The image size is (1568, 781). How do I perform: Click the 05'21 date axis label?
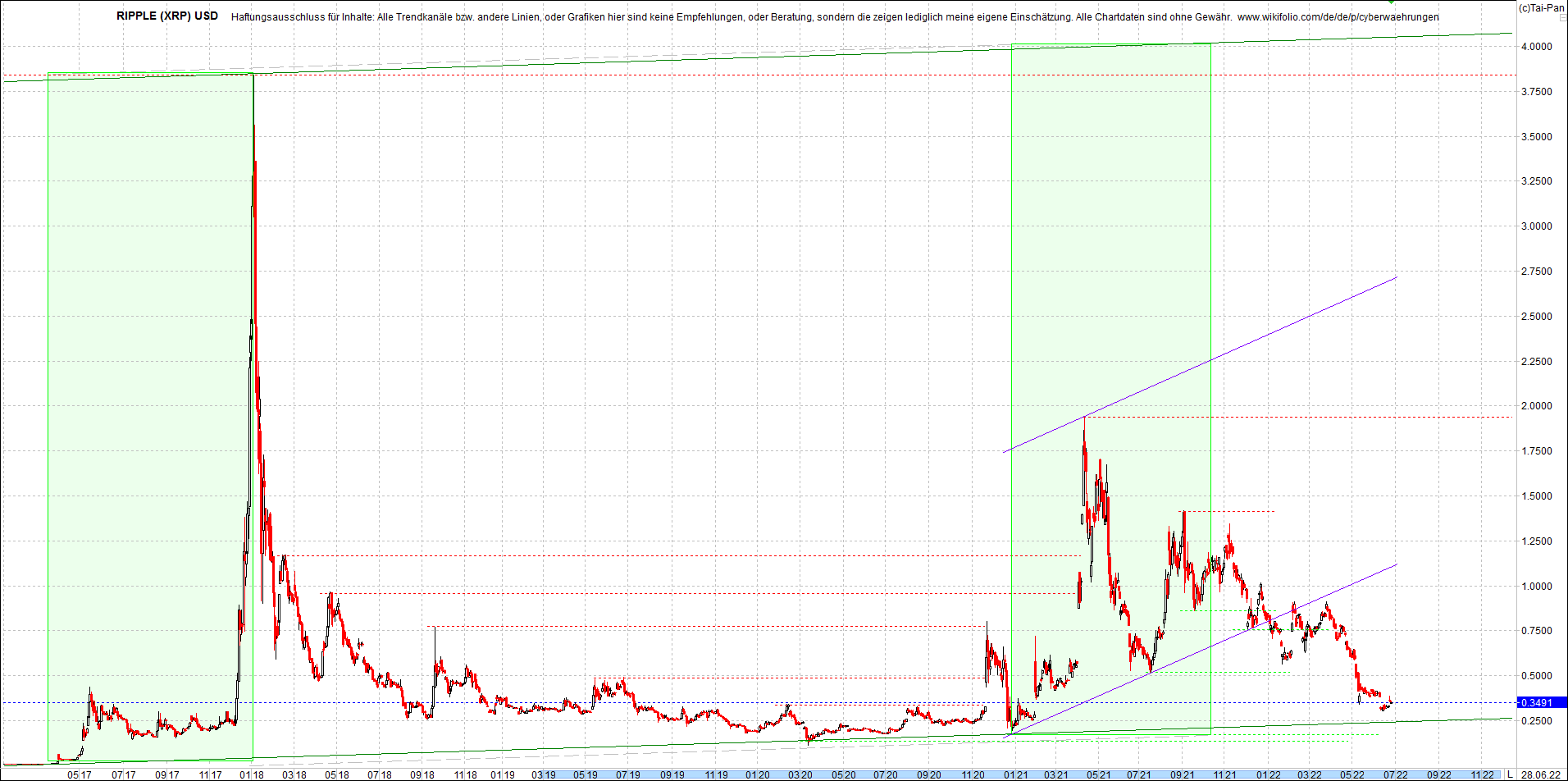point(1098,774)
